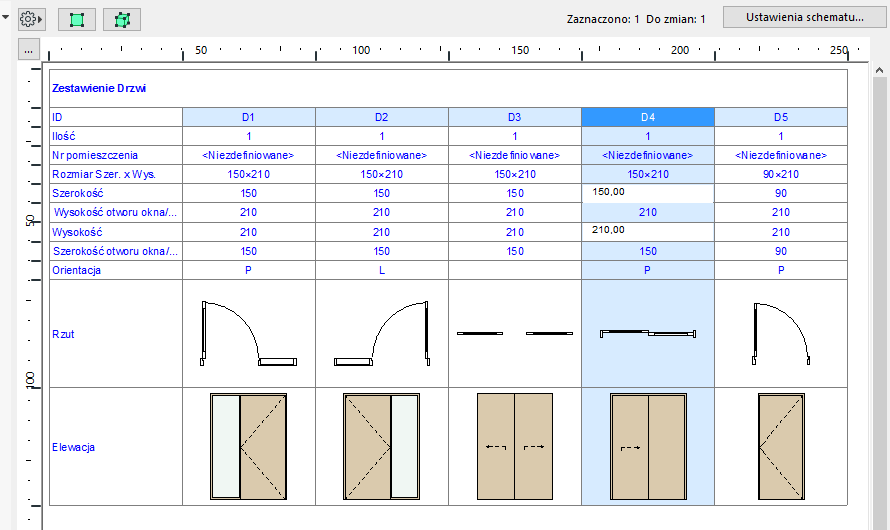The image size is (890, 530).
Task: Click the D2 orientation cell L
Action: 381,270
